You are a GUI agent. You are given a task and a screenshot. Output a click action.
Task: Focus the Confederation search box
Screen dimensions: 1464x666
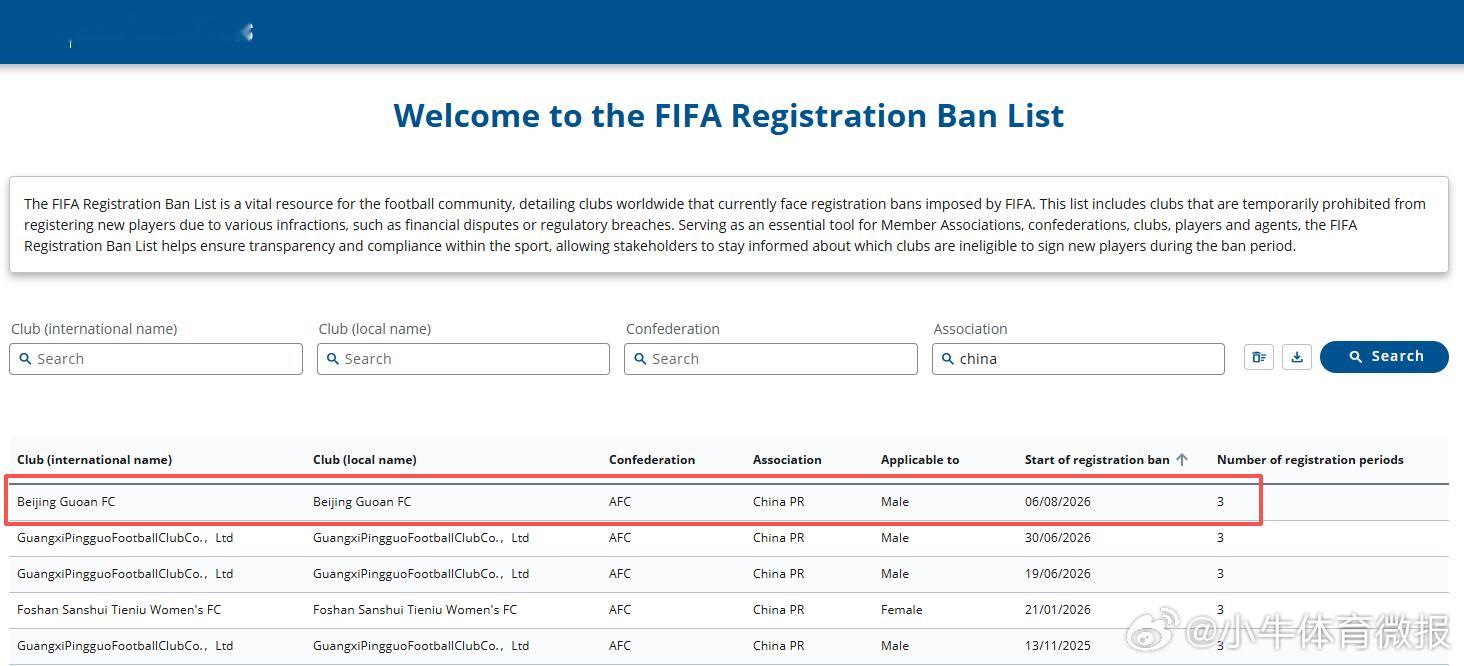coord(770,359)
